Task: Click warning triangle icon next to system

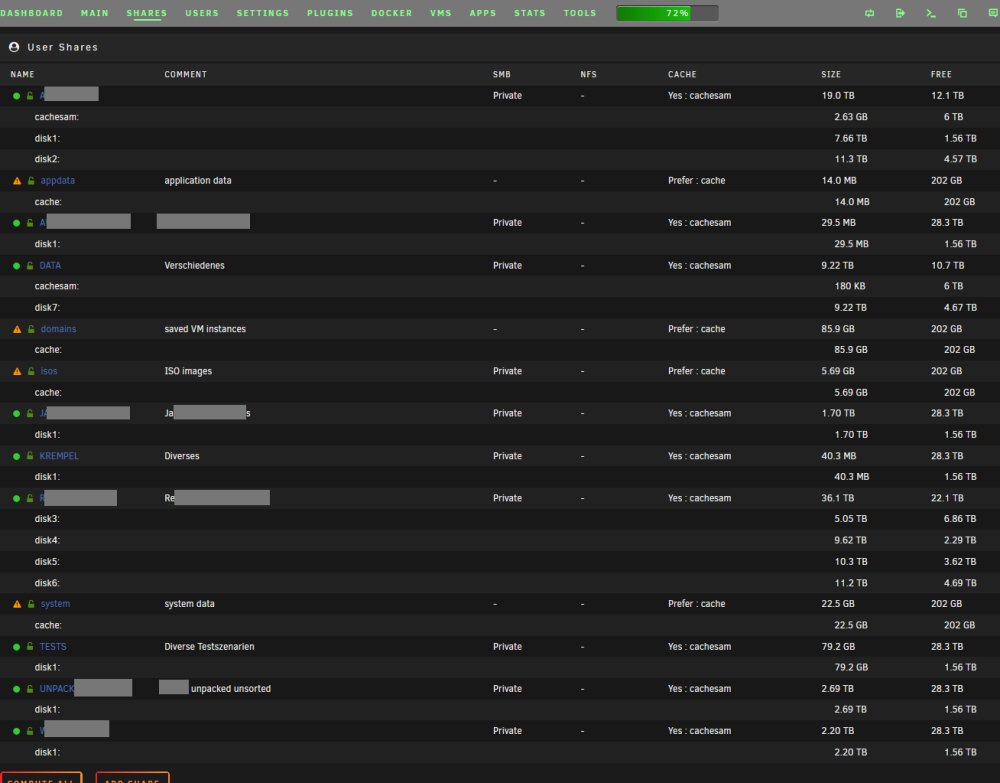Action: tap(17, 604)
